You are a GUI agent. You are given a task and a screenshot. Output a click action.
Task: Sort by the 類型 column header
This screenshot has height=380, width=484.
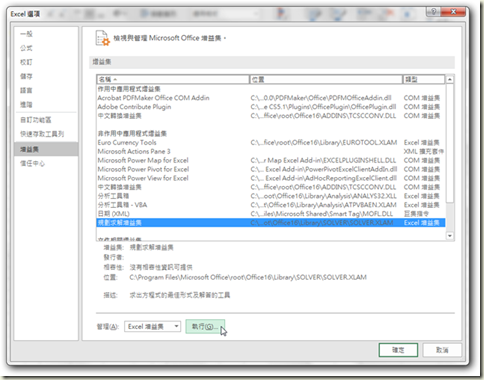424,79
